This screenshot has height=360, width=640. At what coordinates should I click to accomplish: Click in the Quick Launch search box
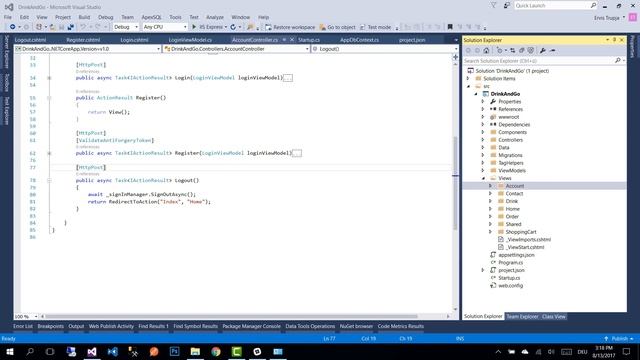552,6
